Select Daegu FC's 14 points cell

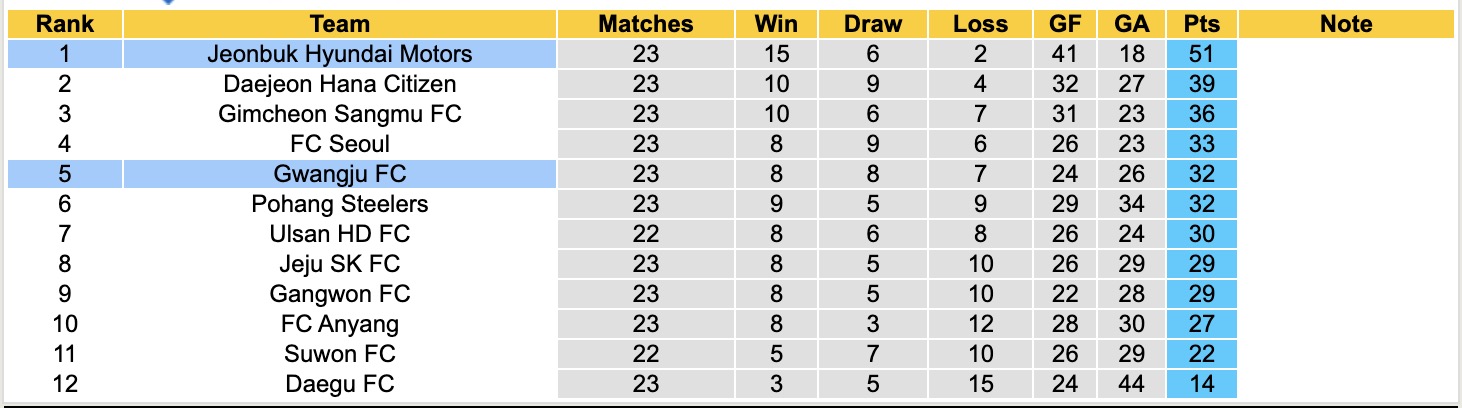1201,384
